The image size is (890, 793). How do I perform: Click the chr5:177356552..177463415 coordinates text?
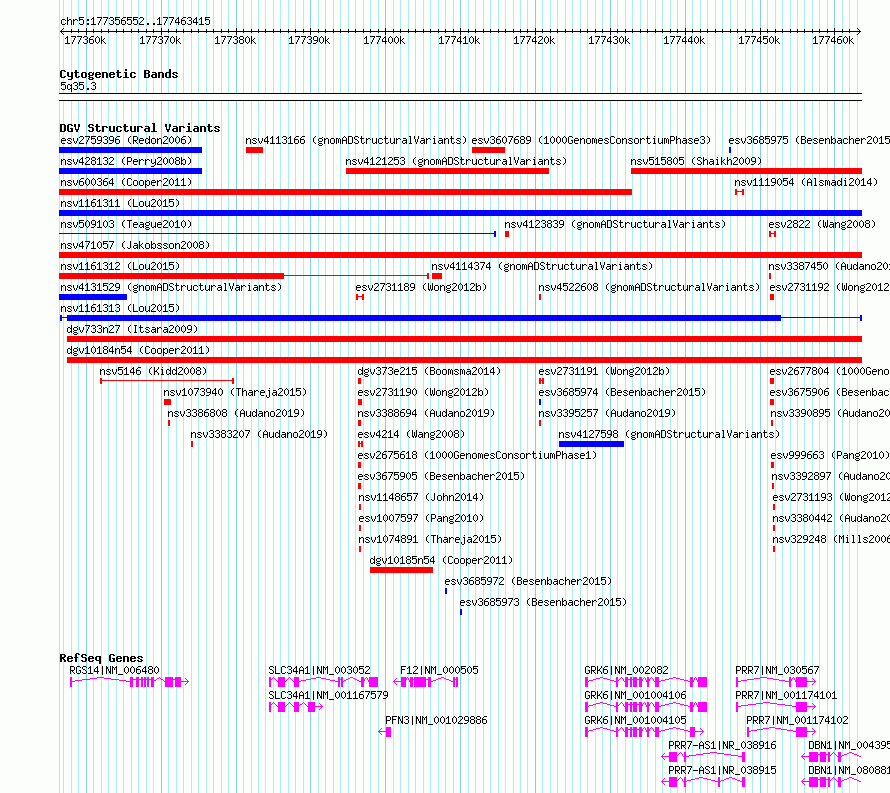pyautogui.click(x=135, y=21)
